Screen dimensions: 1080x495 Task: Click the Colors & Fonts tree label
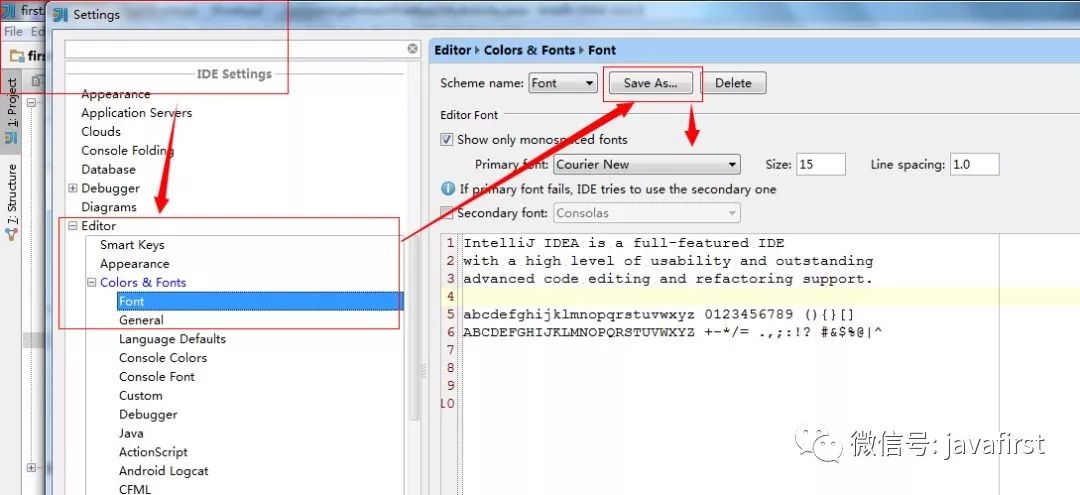[x=143, y=282]
